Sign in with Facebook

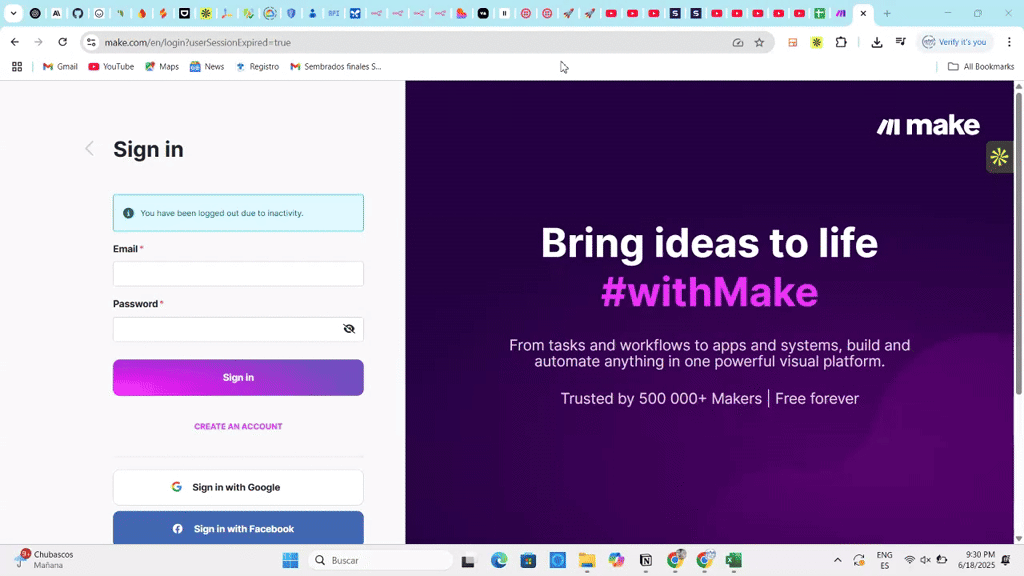point(238,528)
